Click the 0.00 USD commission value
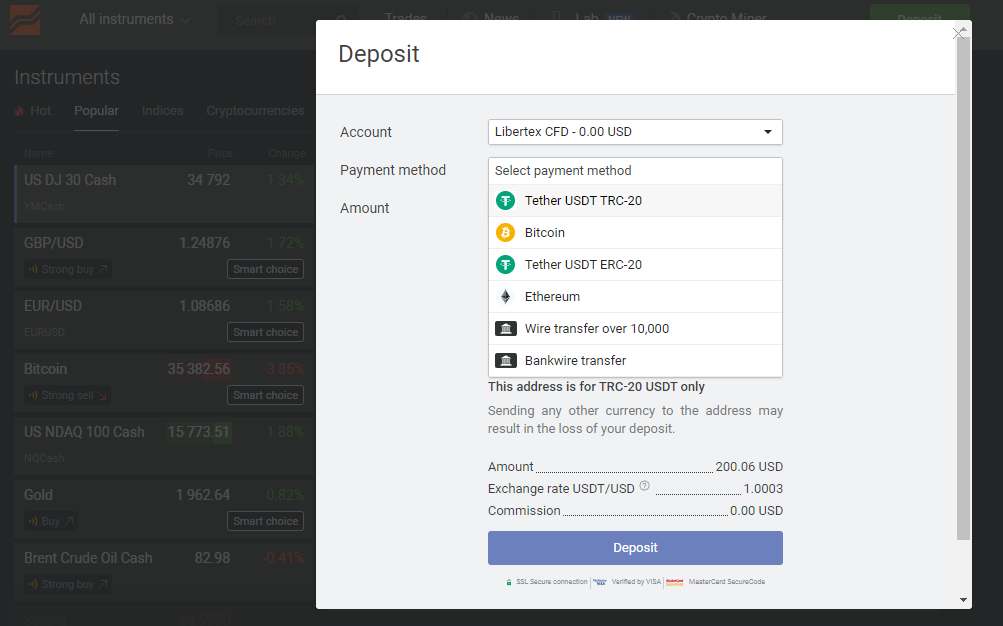Screen dimensions: 1003x626 point(757,511)
